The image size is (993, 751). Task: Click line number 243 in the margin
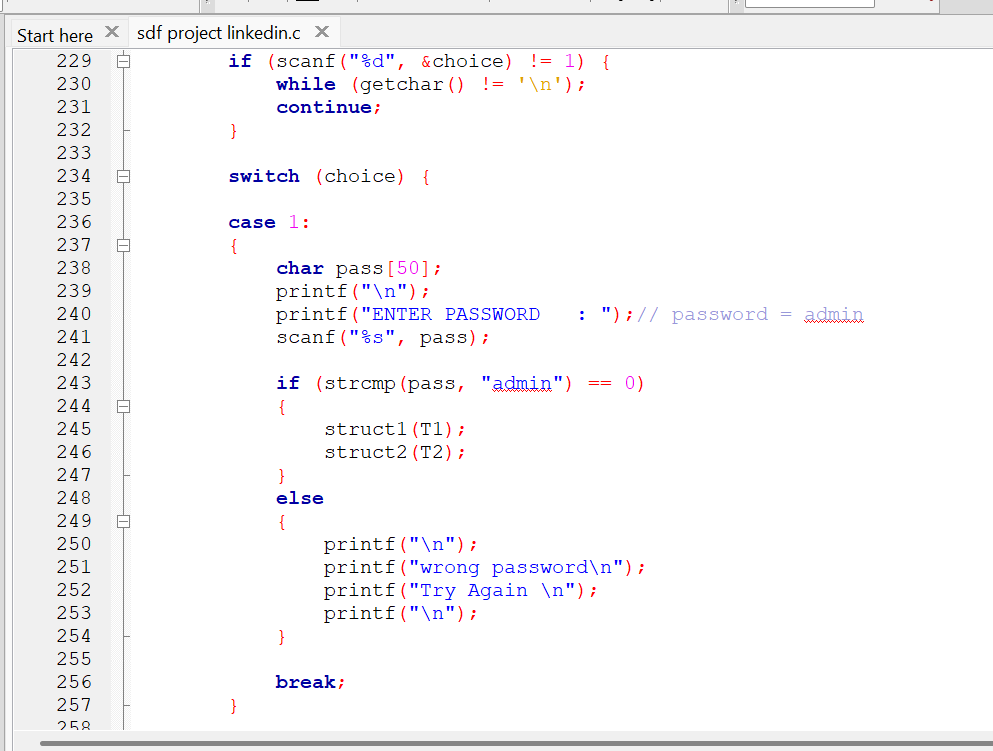pos(74,383)
